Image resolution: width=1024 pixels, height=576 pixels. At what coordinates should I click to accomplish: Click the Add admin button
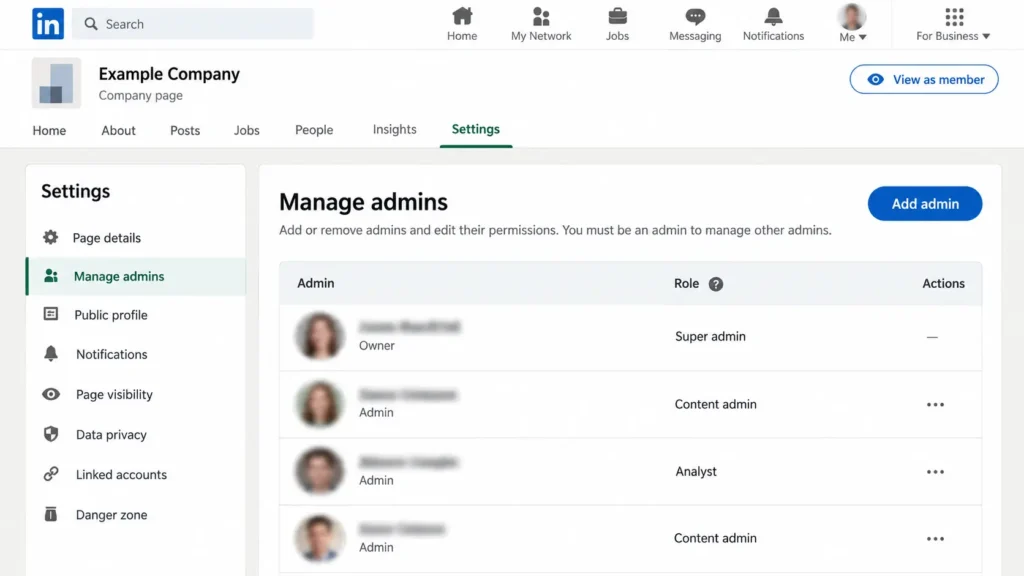pos(925,204)
